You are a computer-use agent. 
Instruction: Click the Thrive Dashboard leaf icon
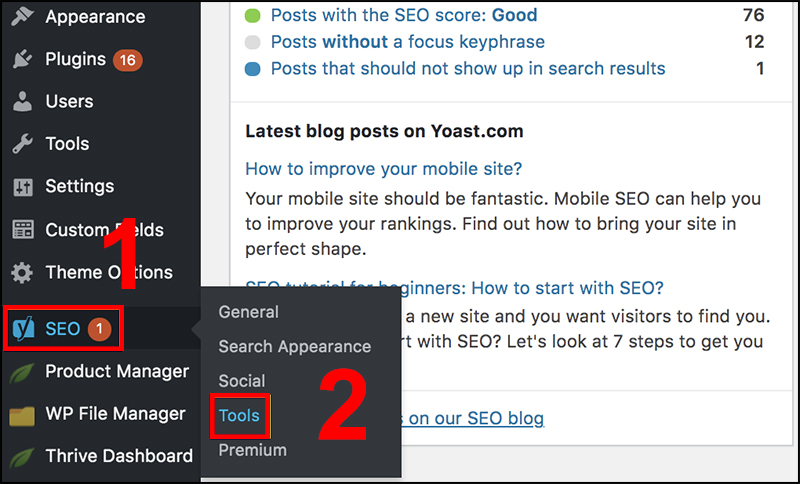pos(22,456)
